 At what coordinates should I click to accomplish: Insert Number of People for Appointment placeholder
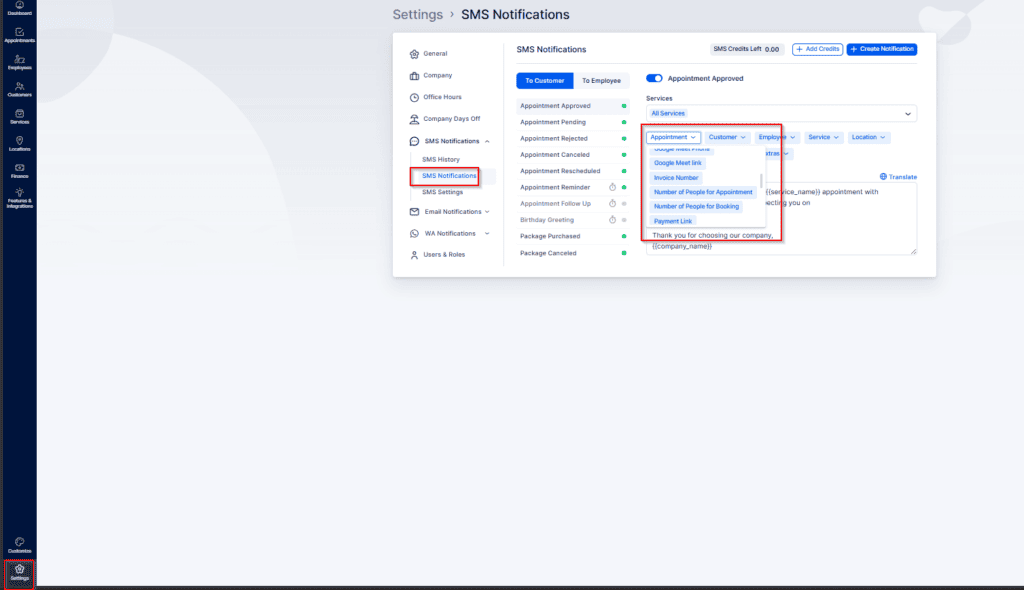click(x=703, y=192)
